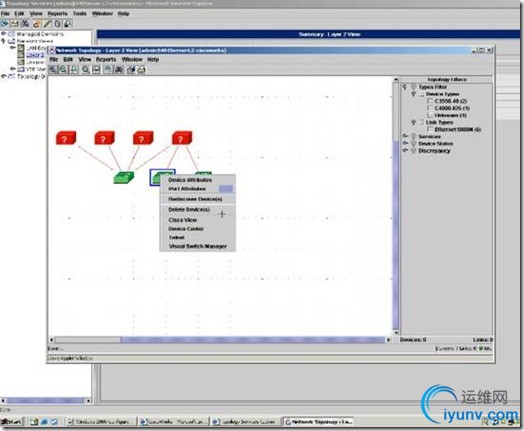Click binoculars icon in main window toolbar

point(25,24)
